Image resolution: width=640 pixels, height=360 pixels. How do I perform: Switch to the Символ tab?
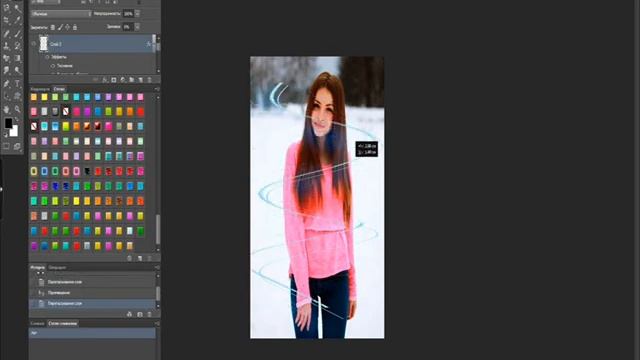pos(37,323)
